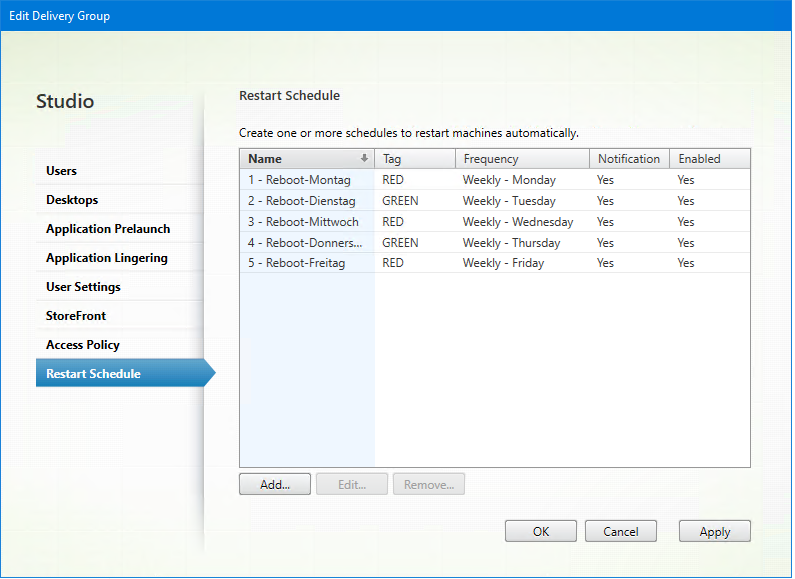Click the Apply button

[714, 532]
